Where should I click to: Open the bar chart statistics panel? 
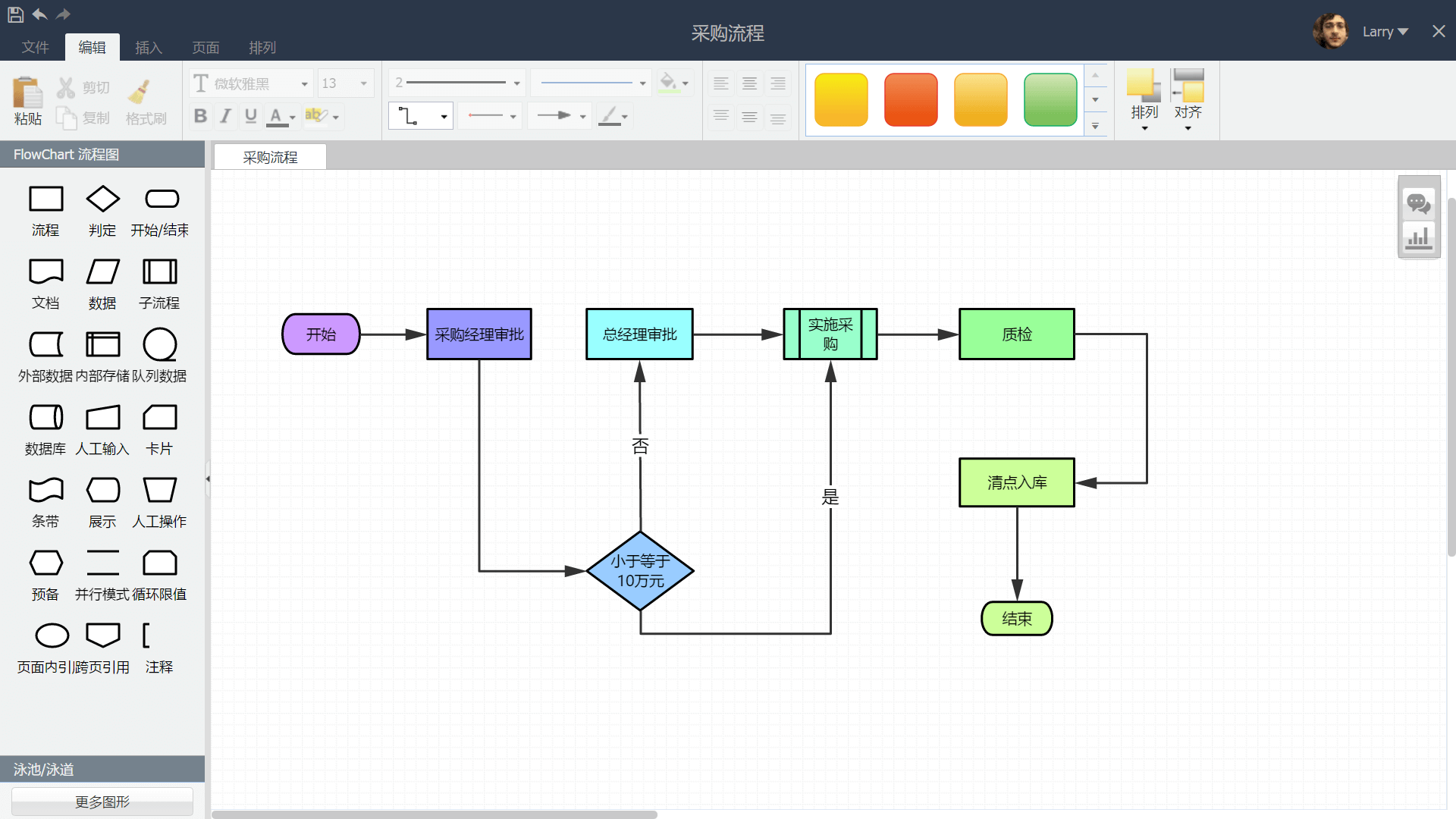[1418, 238]
